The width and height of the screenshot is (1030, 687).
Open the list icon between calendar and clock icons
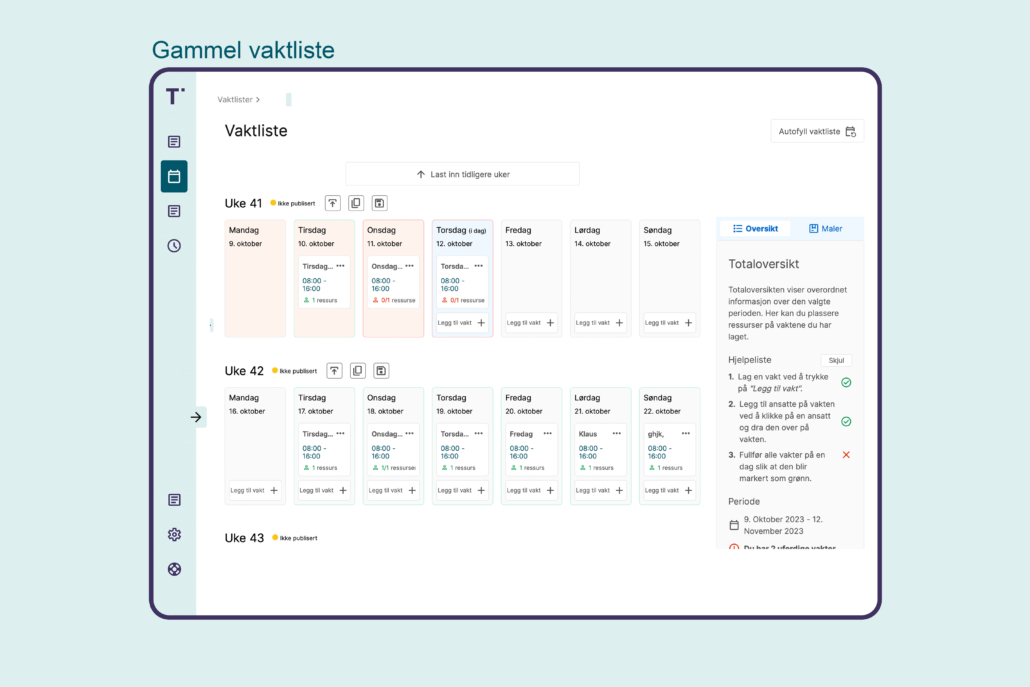pyautogui.click(x=174, y=211)
